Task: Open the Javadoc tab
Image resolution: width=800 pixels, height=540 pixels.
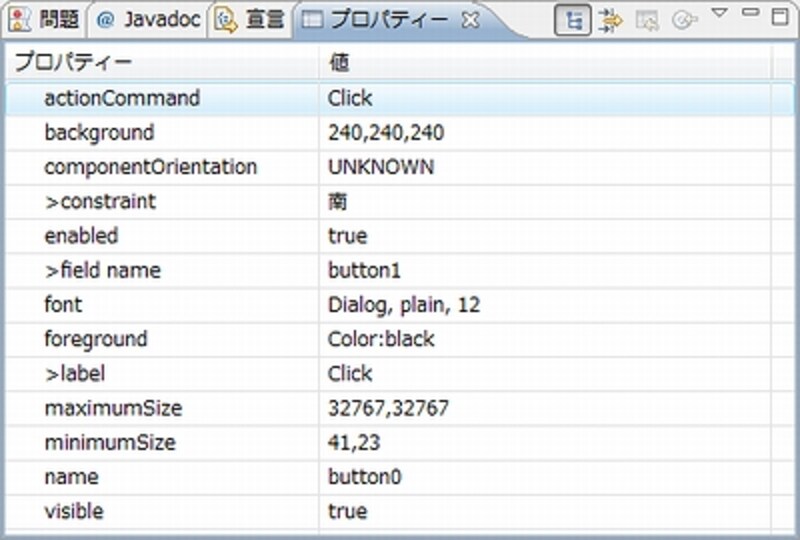Action: tap(148, 19)
